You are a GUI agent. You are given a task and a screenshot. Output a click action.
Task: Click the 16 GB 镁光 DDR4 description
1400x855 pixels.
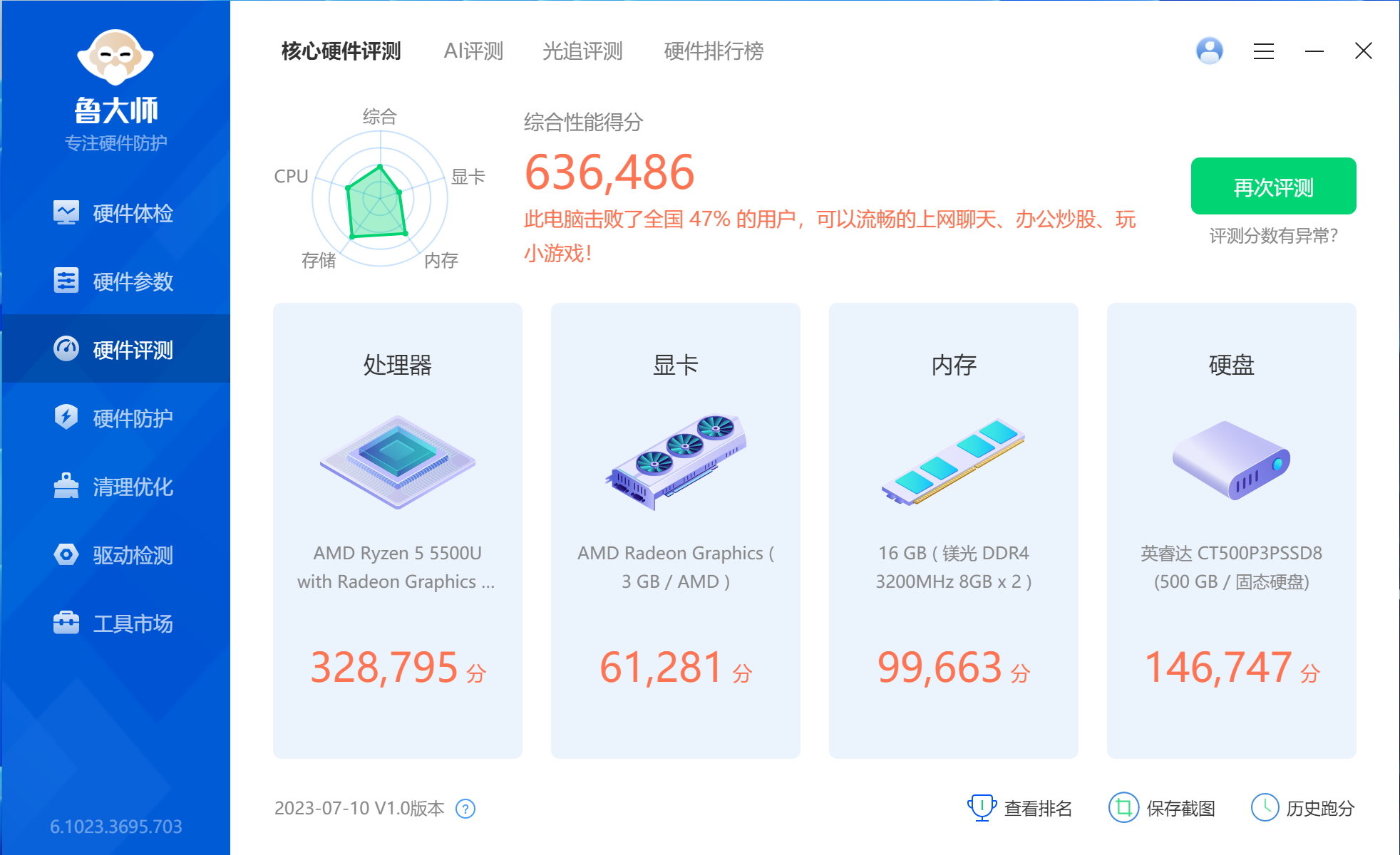953,567
